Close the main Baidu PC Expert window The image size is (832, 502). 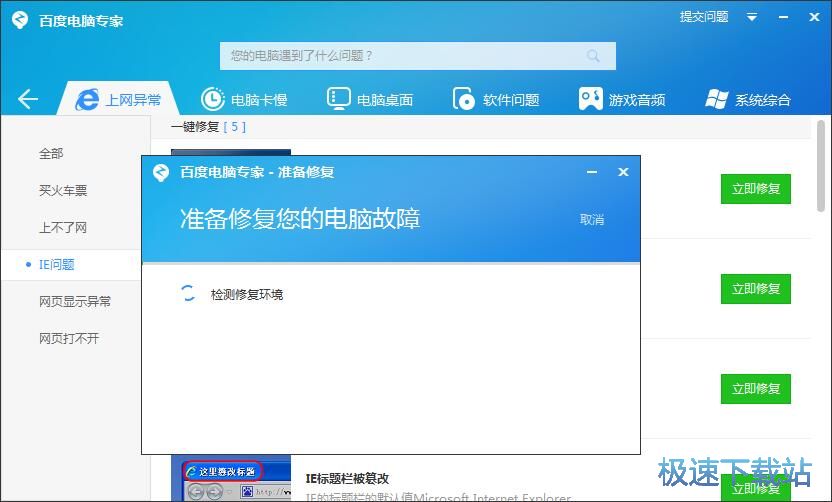coord(814,17)
